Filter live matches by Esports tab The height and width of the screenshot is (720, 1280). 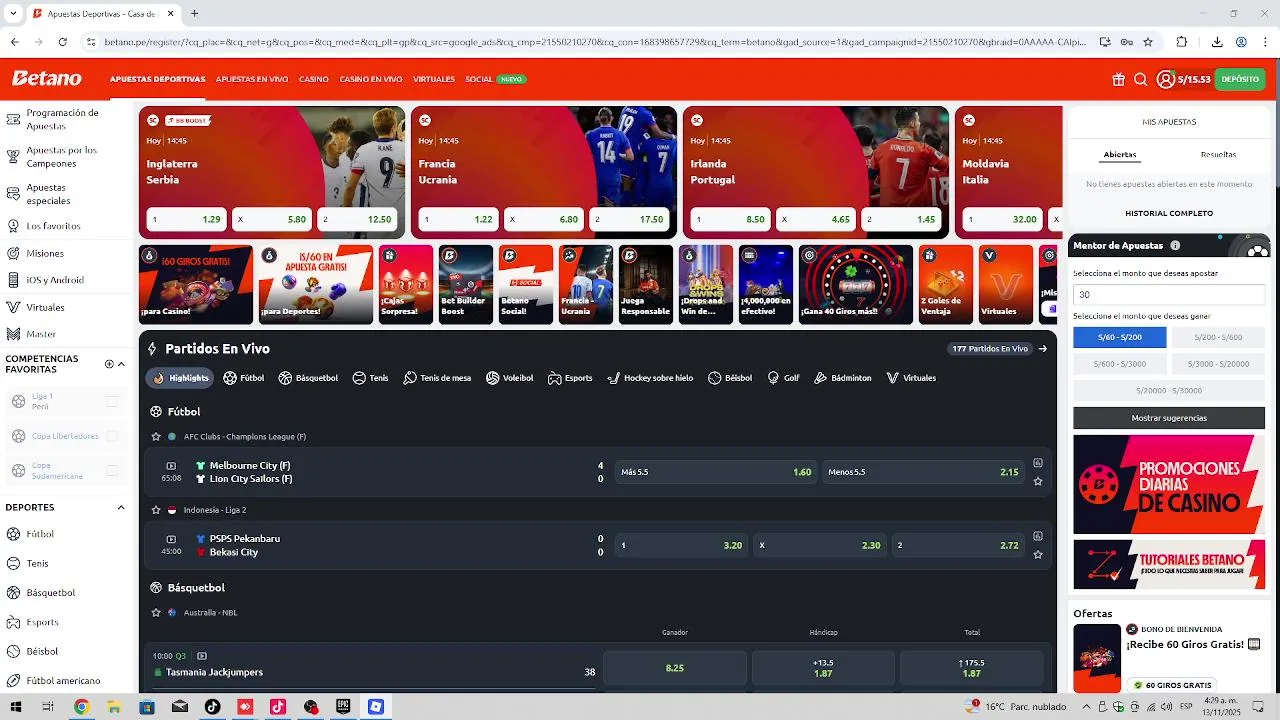570,378
